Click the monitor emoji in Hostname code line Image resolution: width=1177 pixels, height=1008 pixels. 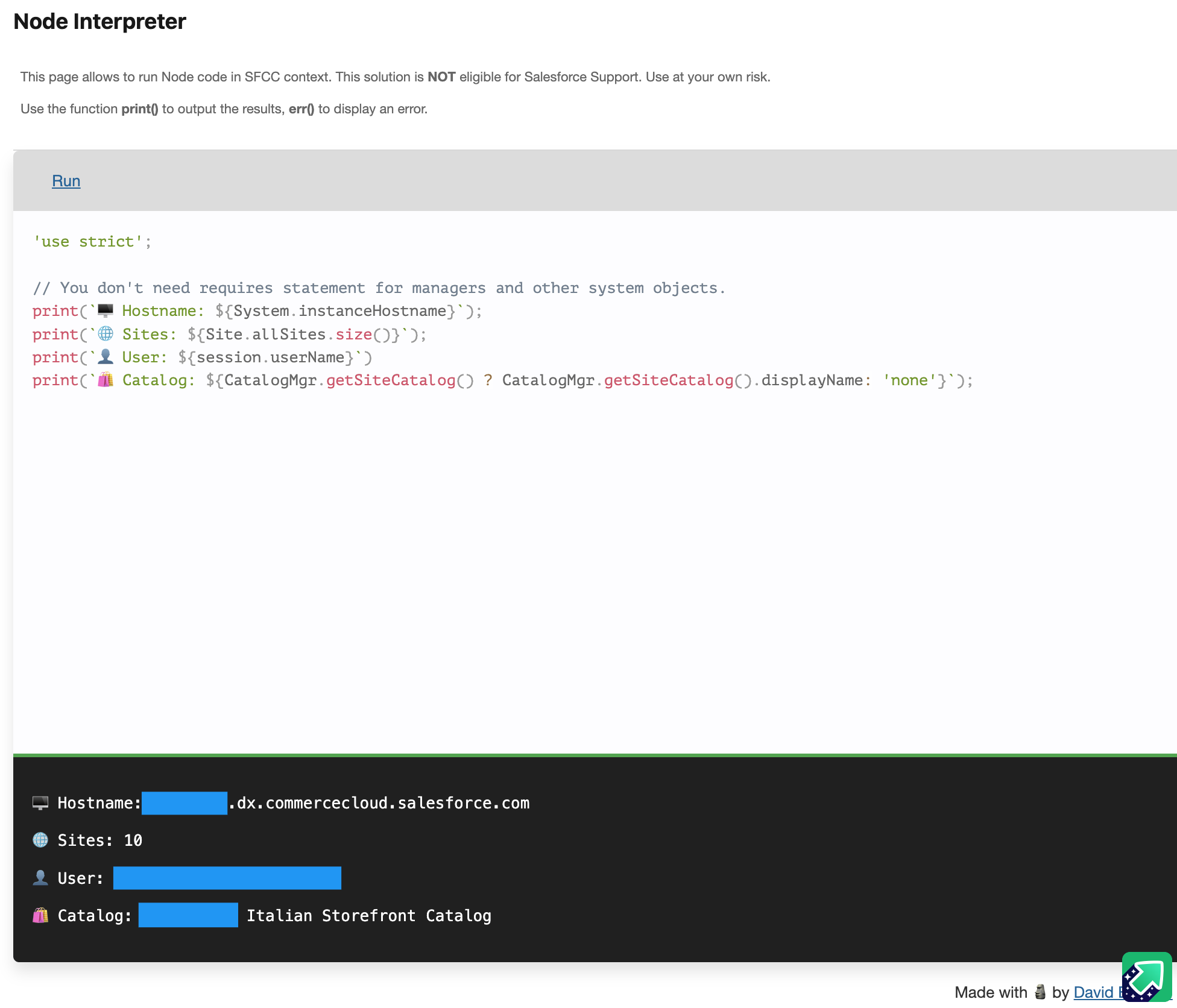click(106, 311)
